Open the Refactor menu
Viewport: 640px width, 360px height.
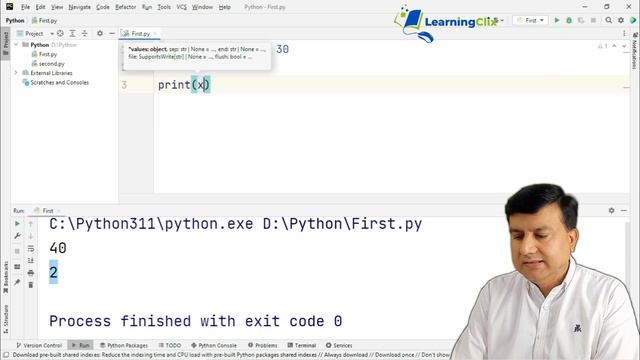tap(125, 7)
